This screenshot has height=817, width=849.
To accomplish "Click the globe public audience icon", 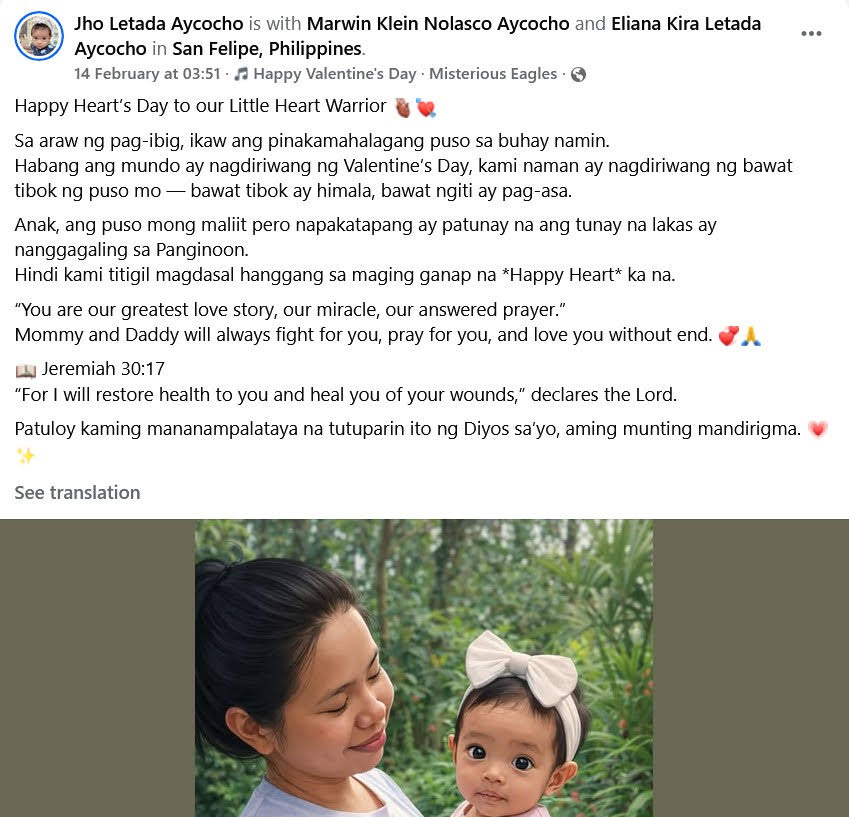I will (x=578, y=74).
